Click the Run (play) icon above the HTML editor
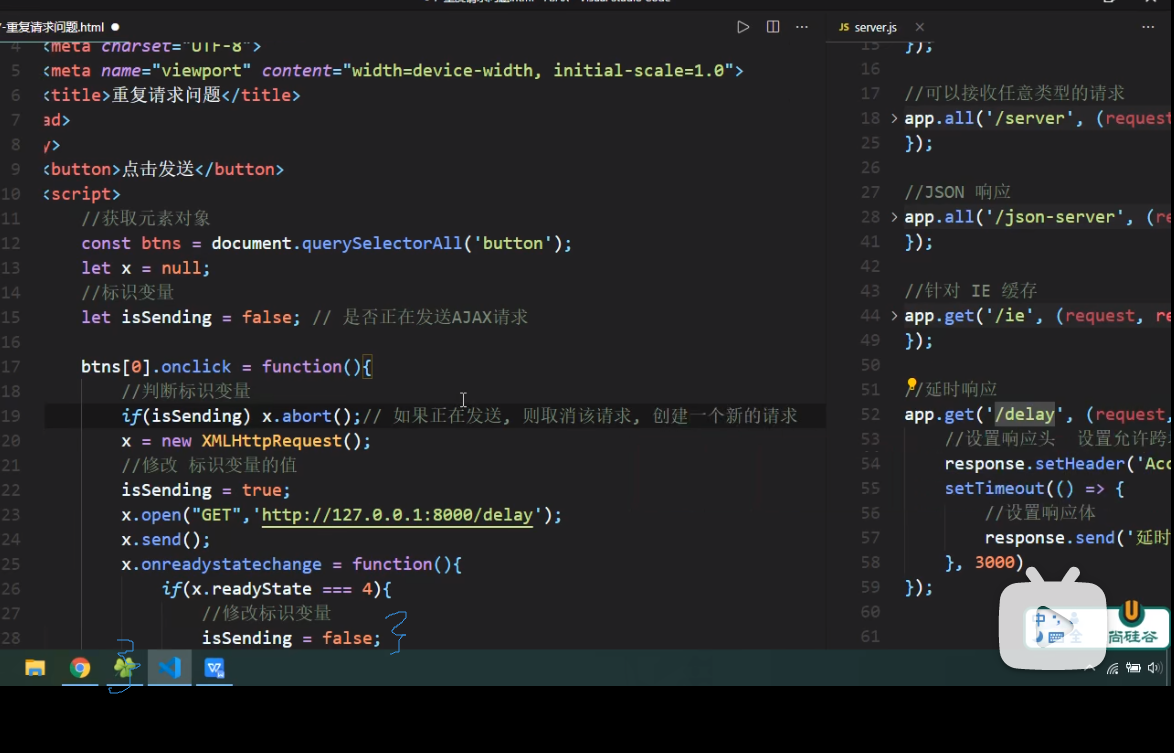The width and height of the screenshot is (1174, 753). point(743,27)
